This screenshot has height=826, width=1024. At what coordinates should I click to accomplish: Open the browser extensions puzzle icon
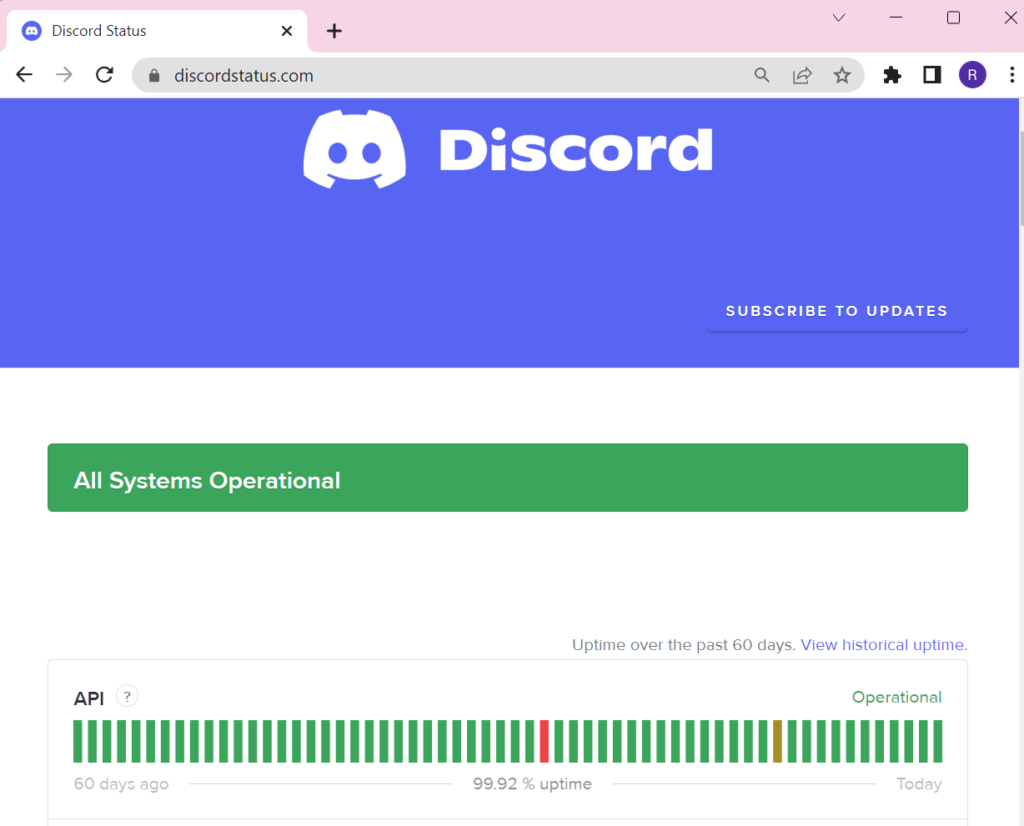892,75
